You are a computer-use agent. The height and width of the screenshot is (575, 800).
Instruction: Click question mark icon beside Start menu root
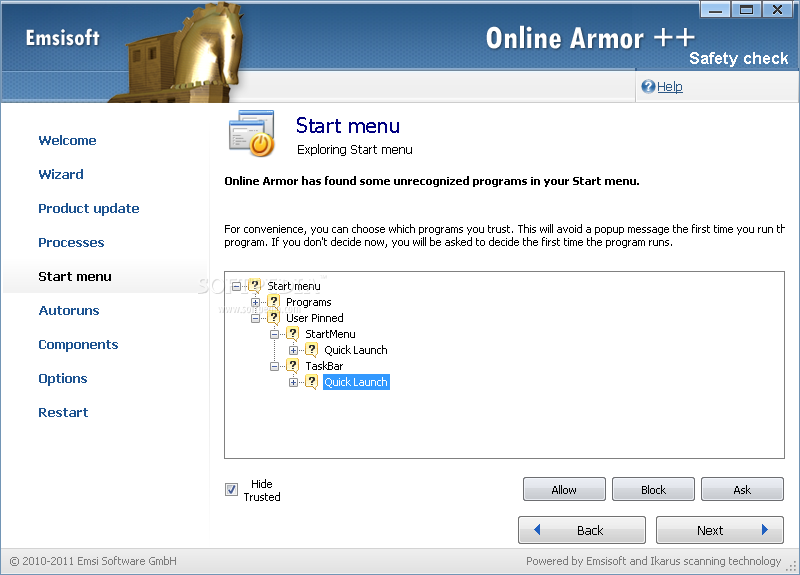tap(255, 286)
